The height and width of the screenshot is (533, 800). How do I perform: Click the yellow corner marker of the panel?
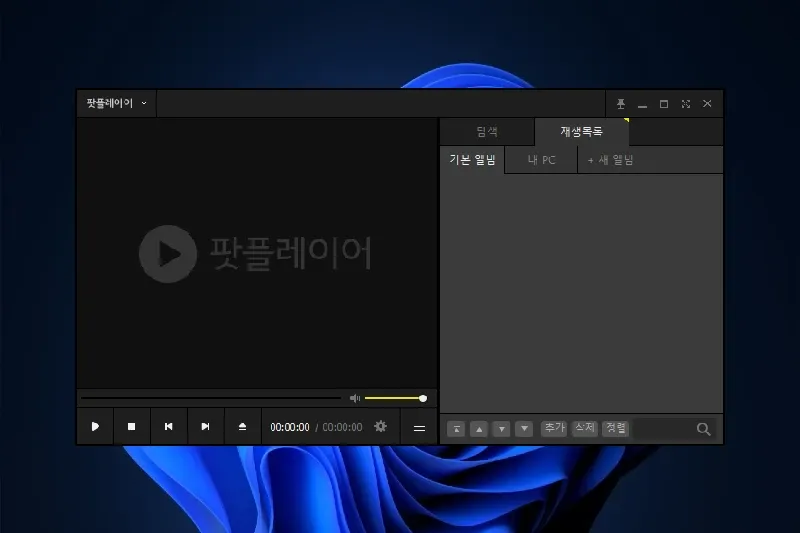pos(626,120)
